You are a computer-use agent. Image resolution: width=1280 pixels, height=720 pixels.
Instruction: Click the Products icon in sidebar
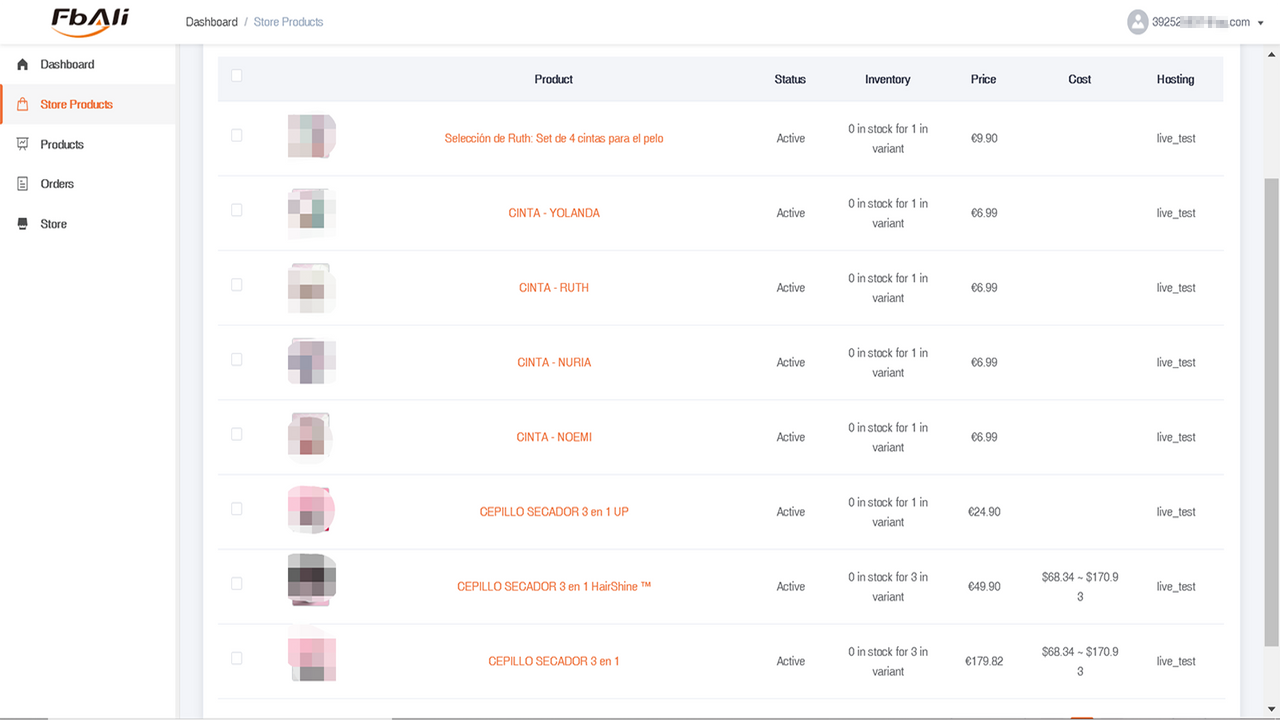point(23,145)
